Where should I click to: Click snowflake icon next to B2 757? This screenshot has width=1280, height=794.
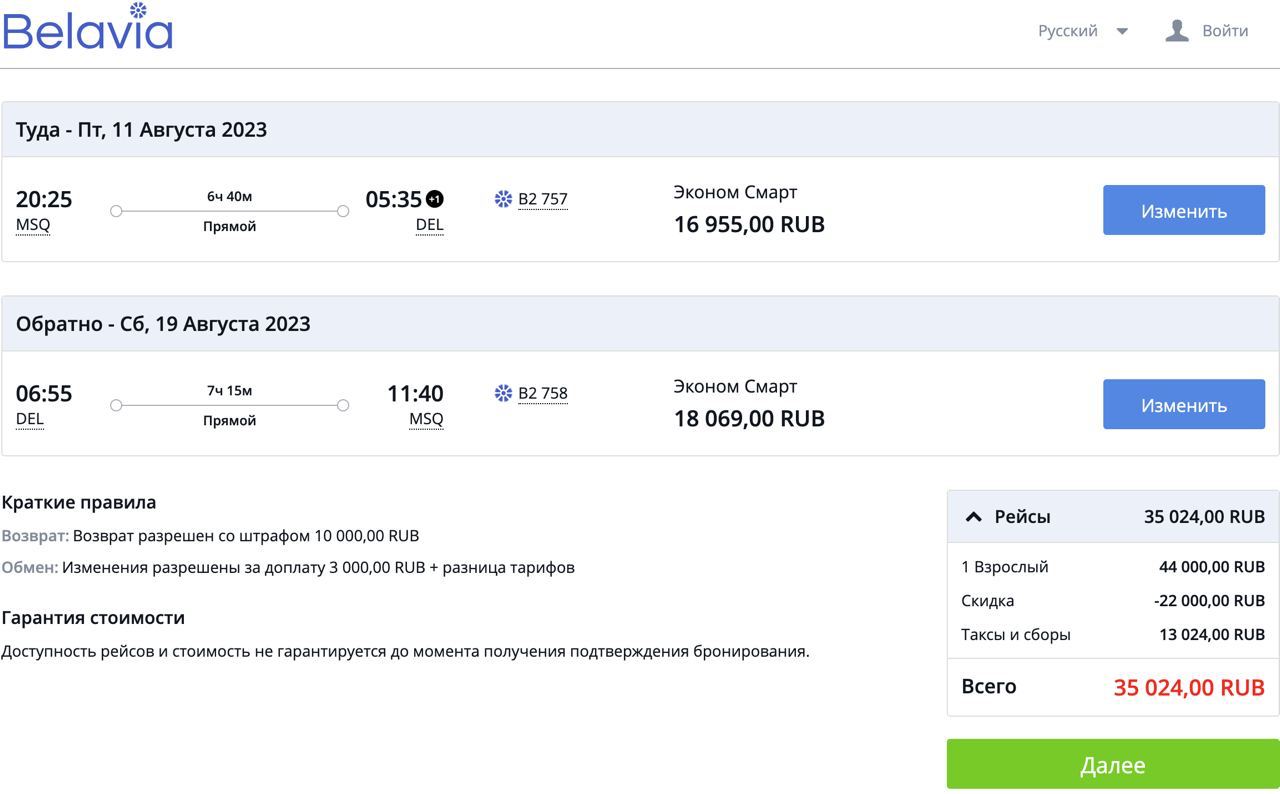(503, 199)
